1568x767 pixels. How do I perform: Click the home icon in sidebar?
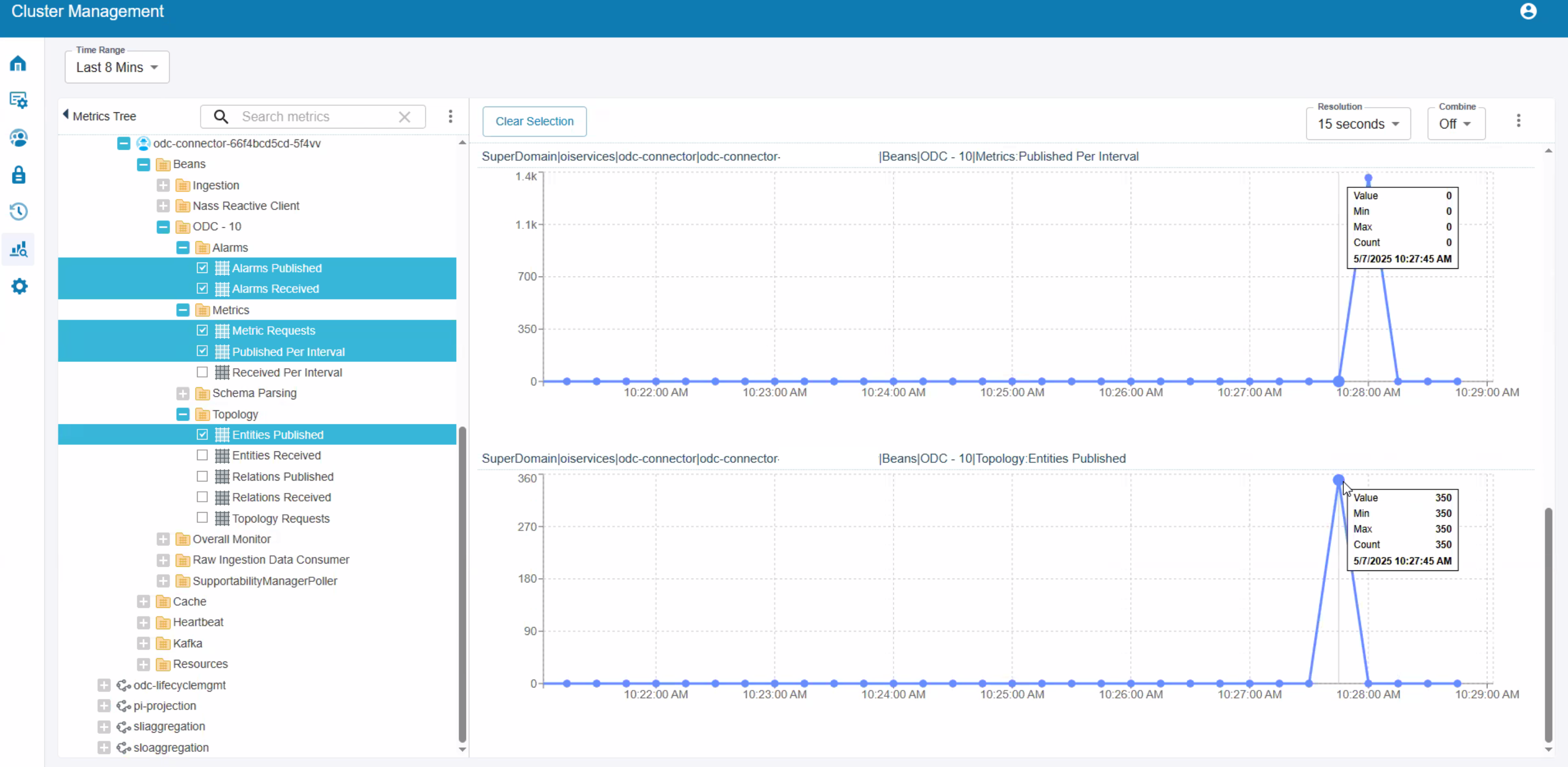point(18,64)
